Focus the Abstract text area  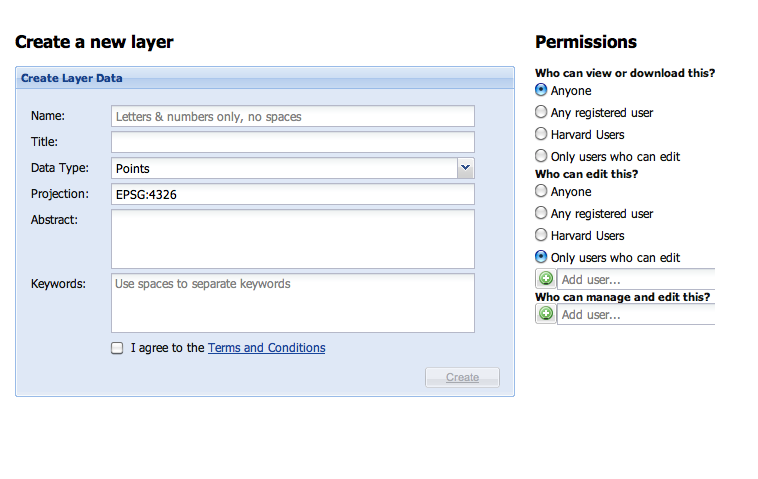(292, 238)
